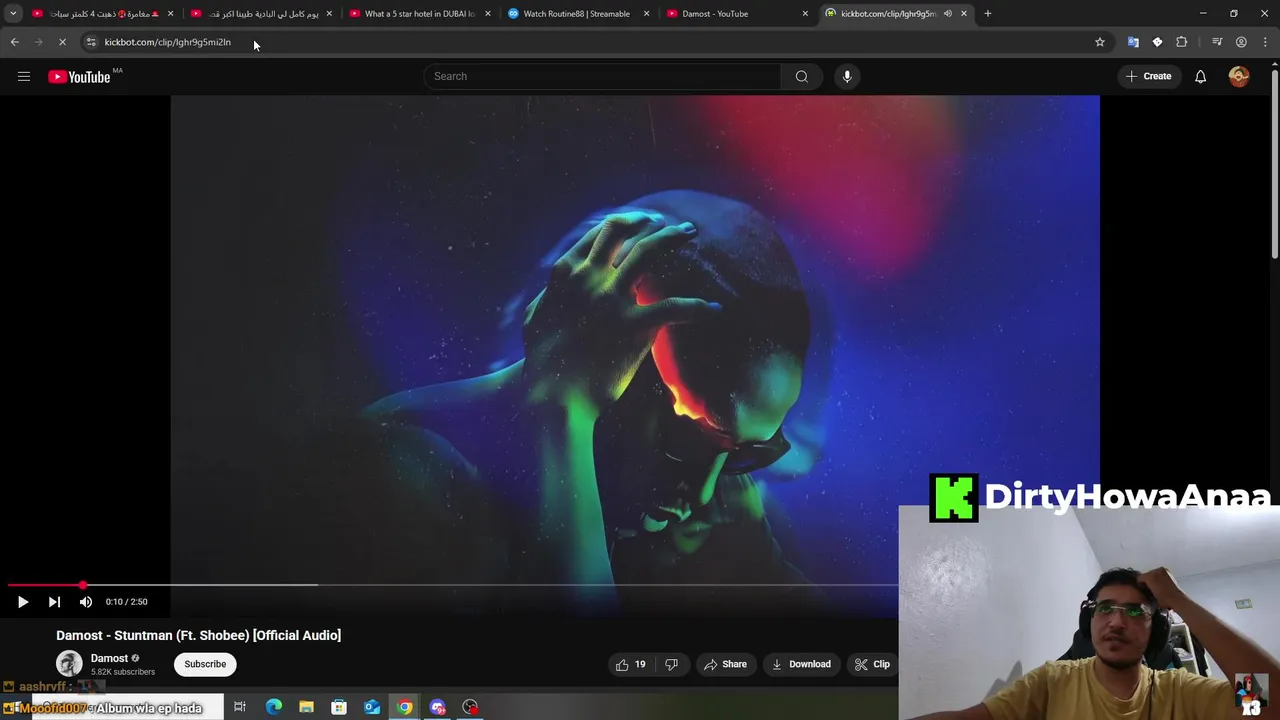Skip to next video
Image resolution: width=1280 pixels, height=720 pixels.
(x=54, y=602)
